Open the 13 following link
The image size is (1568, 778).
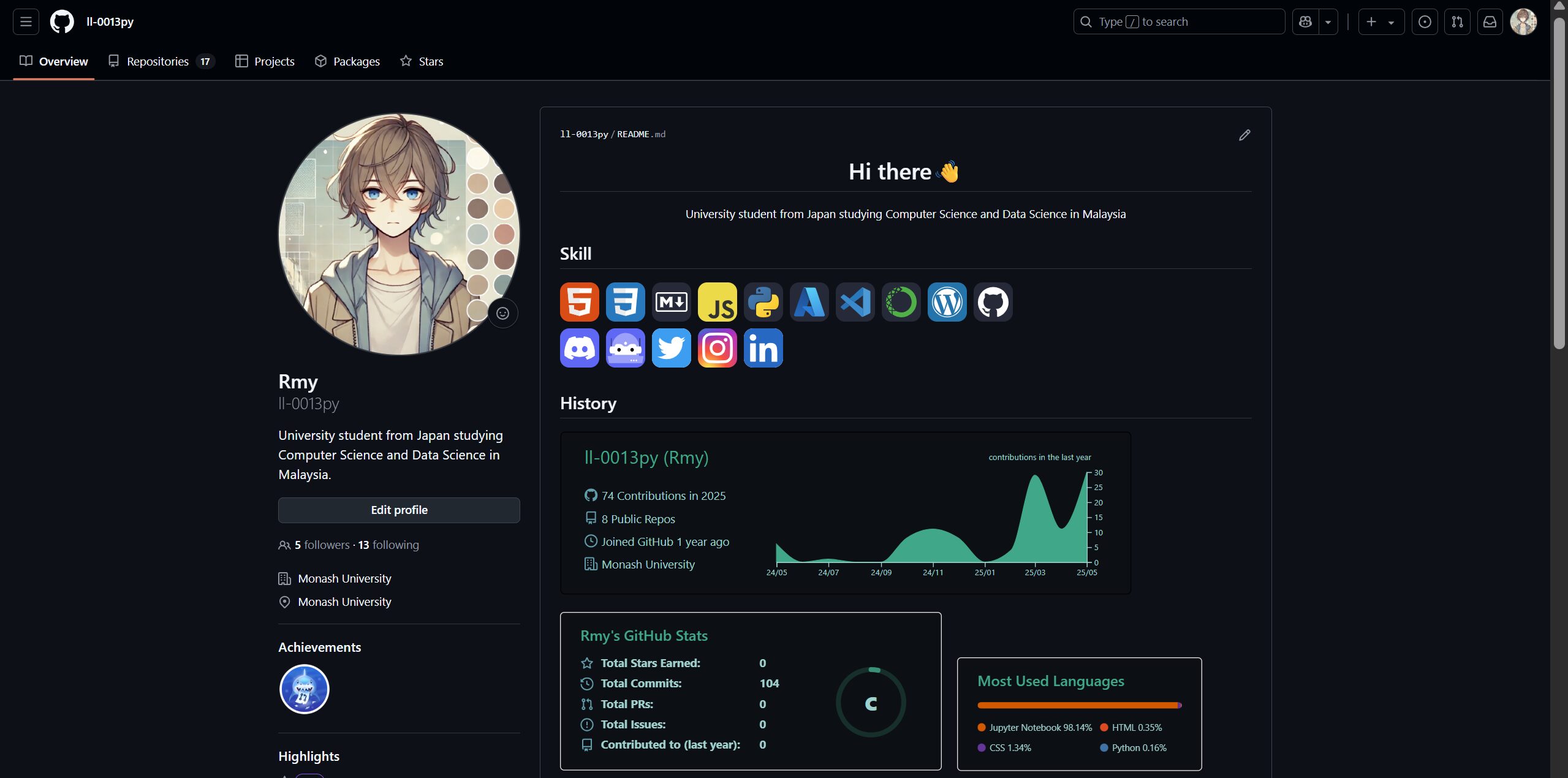tap(388, 545)
